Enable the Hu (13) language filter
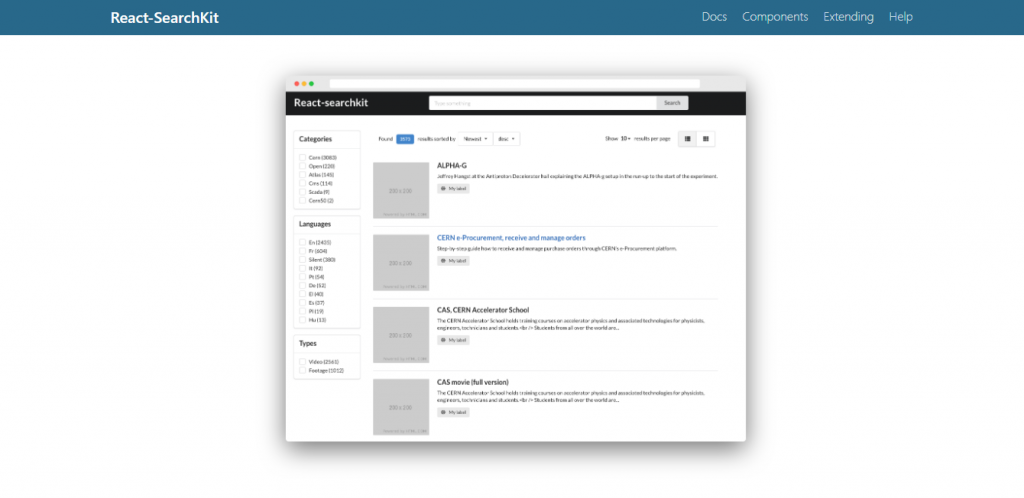 tap(302, 320)
